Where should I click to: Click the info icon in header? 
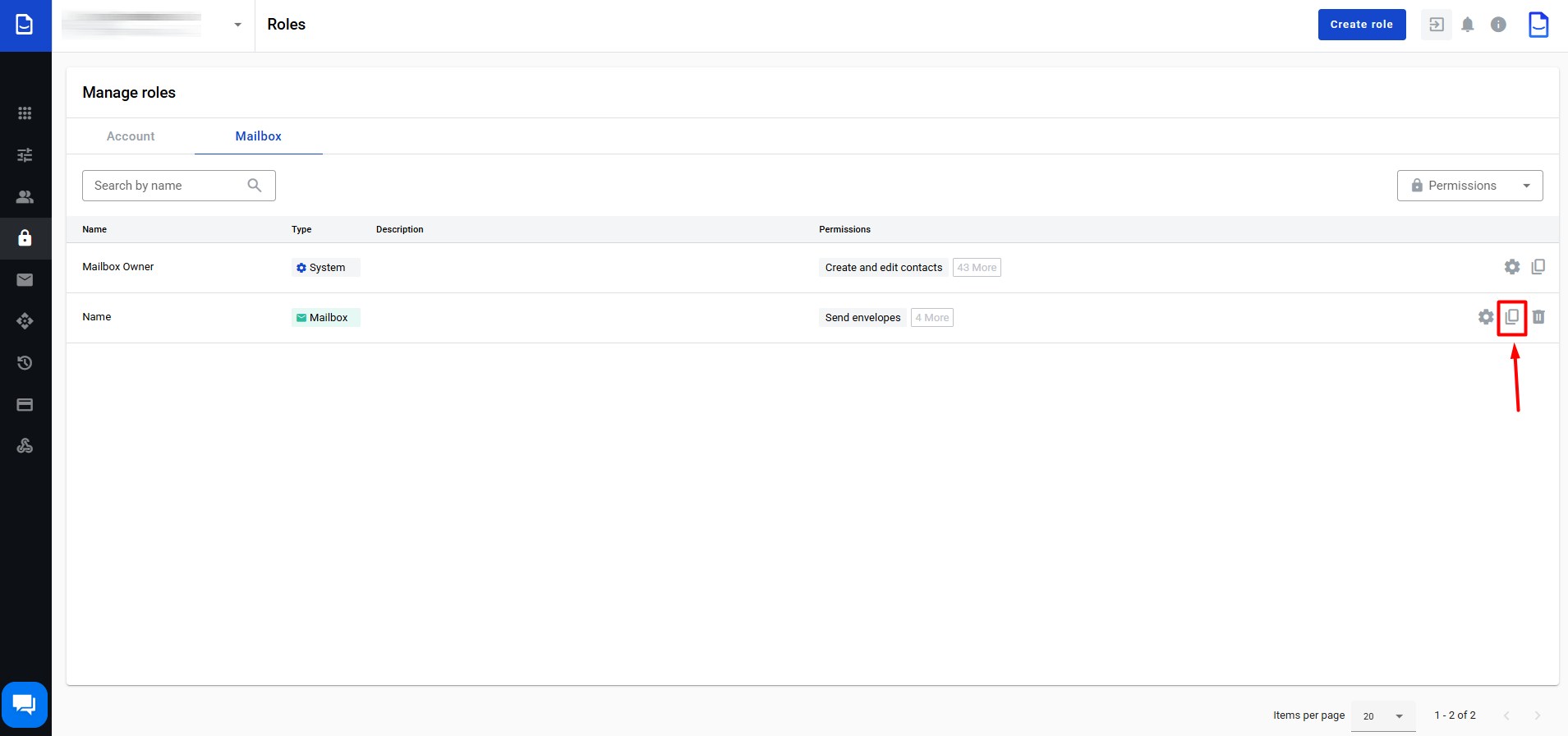pos(1498,25)
